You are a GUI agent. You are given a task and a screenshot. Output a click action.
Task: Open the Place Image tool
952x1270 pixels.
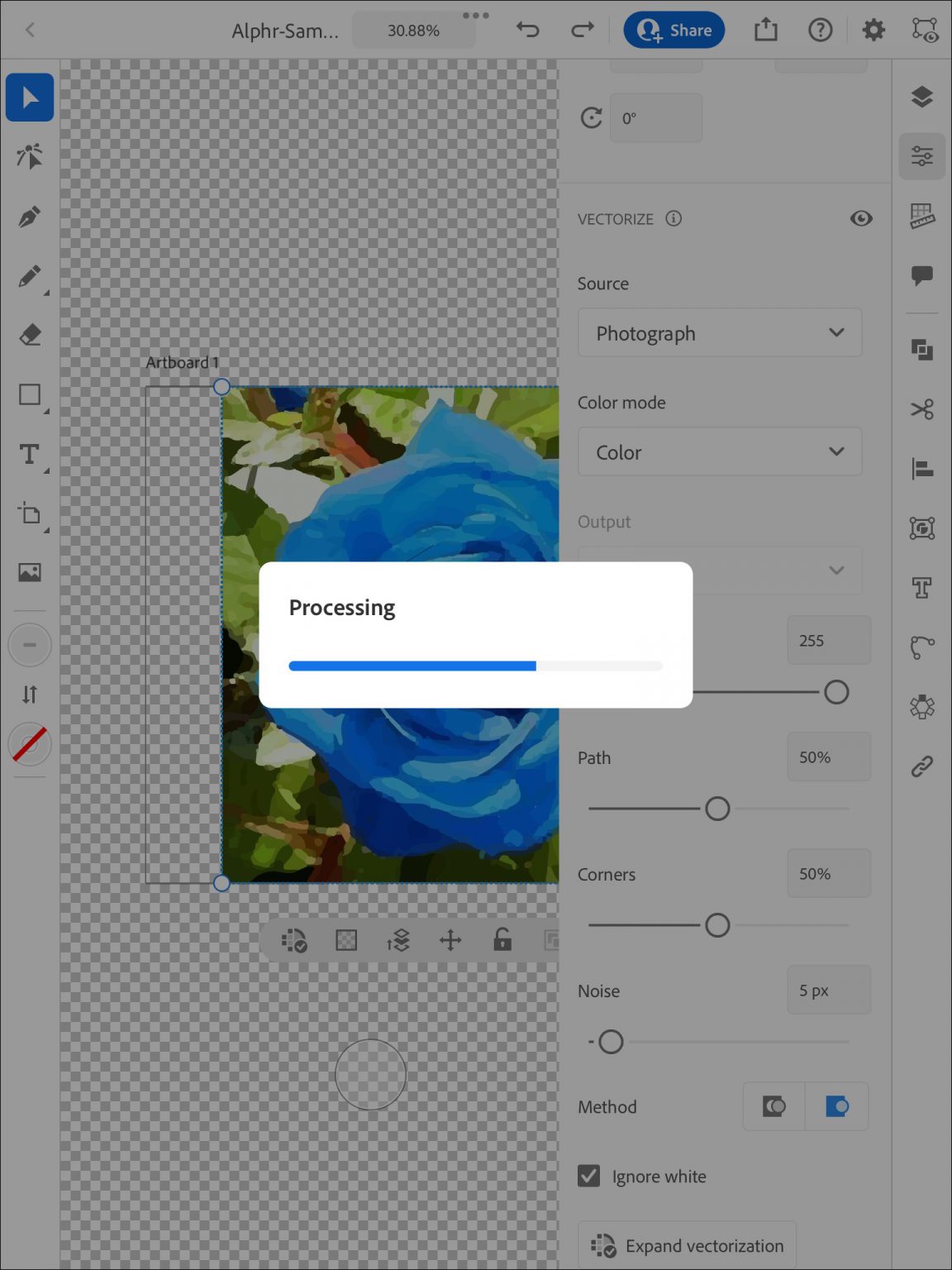pyautogui.click(x=29, y=571)
